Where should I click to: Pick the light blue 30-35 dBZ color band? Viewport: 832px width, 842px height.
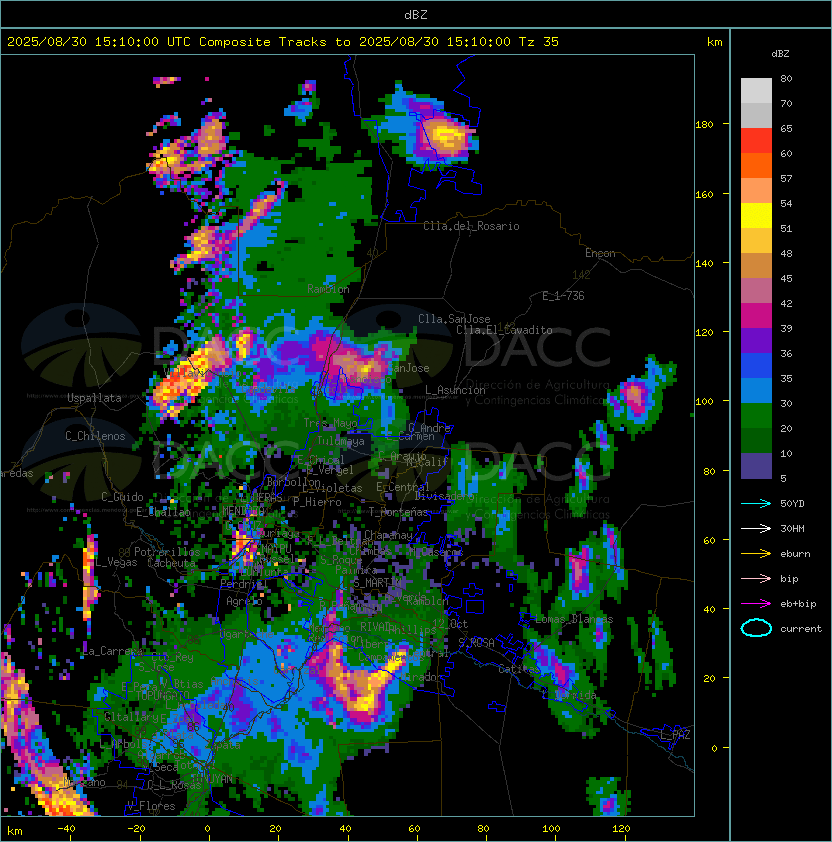[x=756, y=391]
